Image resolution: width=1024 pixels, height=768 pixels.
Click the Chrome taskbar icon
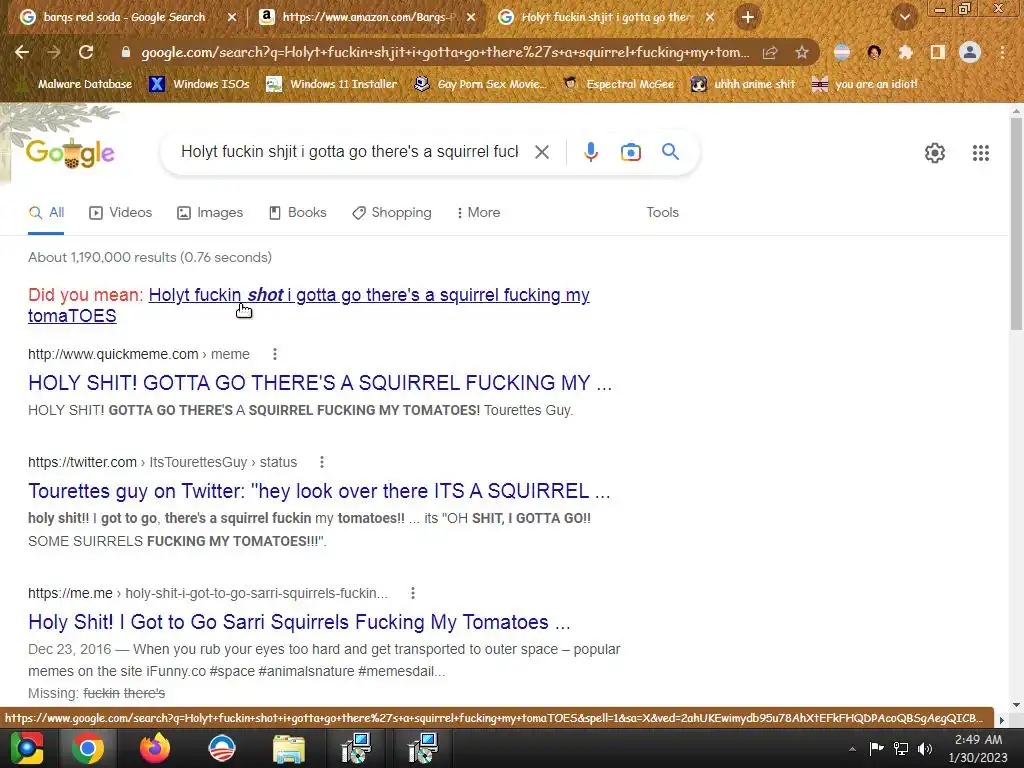pyautogui.click(x=88, y=748)
